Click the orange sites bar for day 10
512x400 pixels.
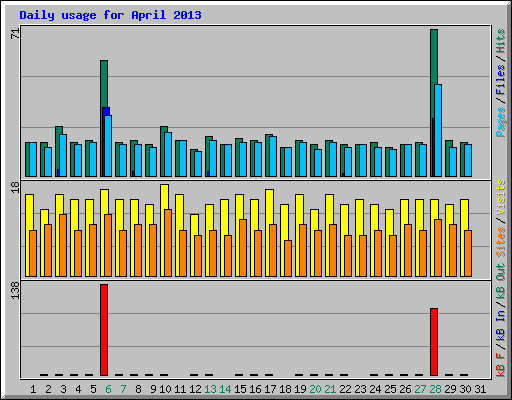click(168, 243)
